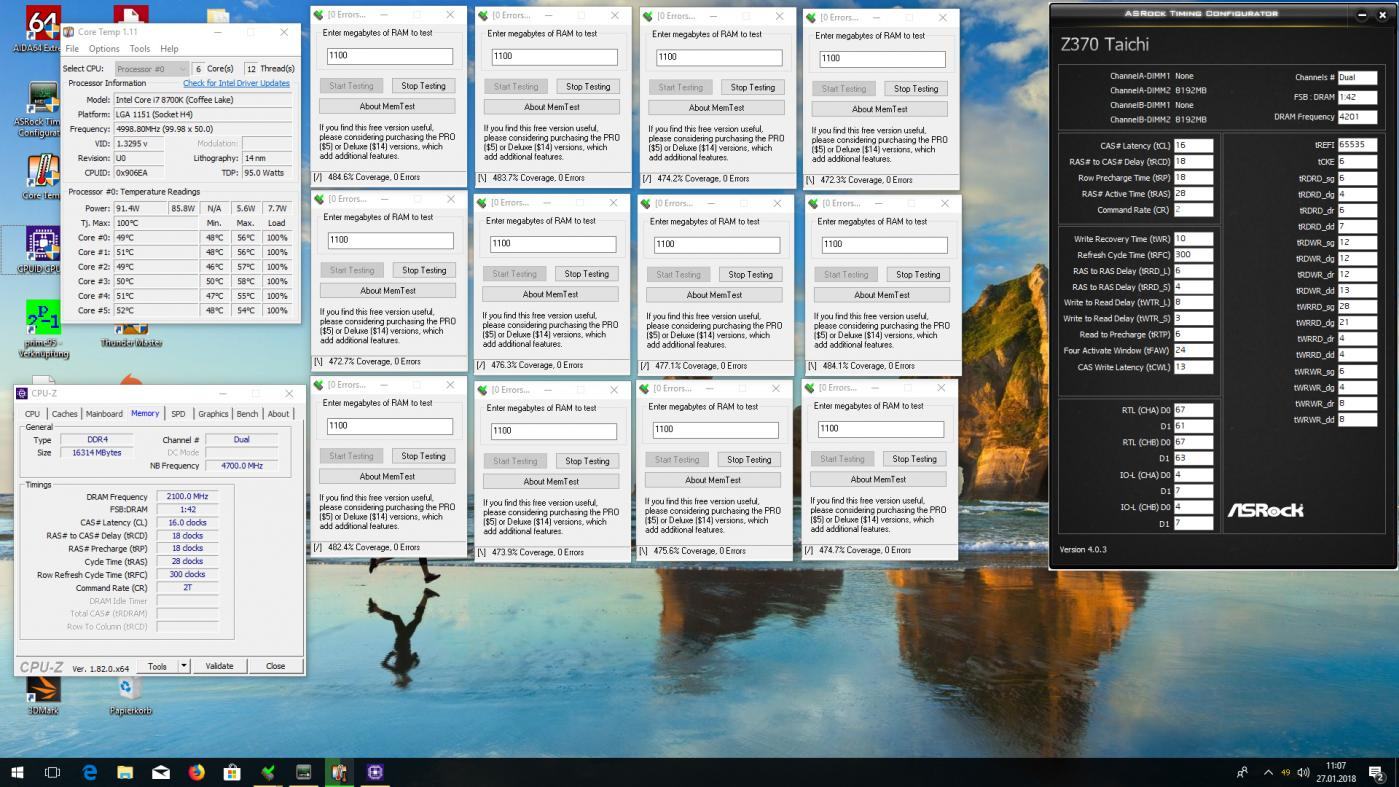Click About MemTest in the 475.6% coverage window
1399x787 pixels.
(x=713, y=480)
